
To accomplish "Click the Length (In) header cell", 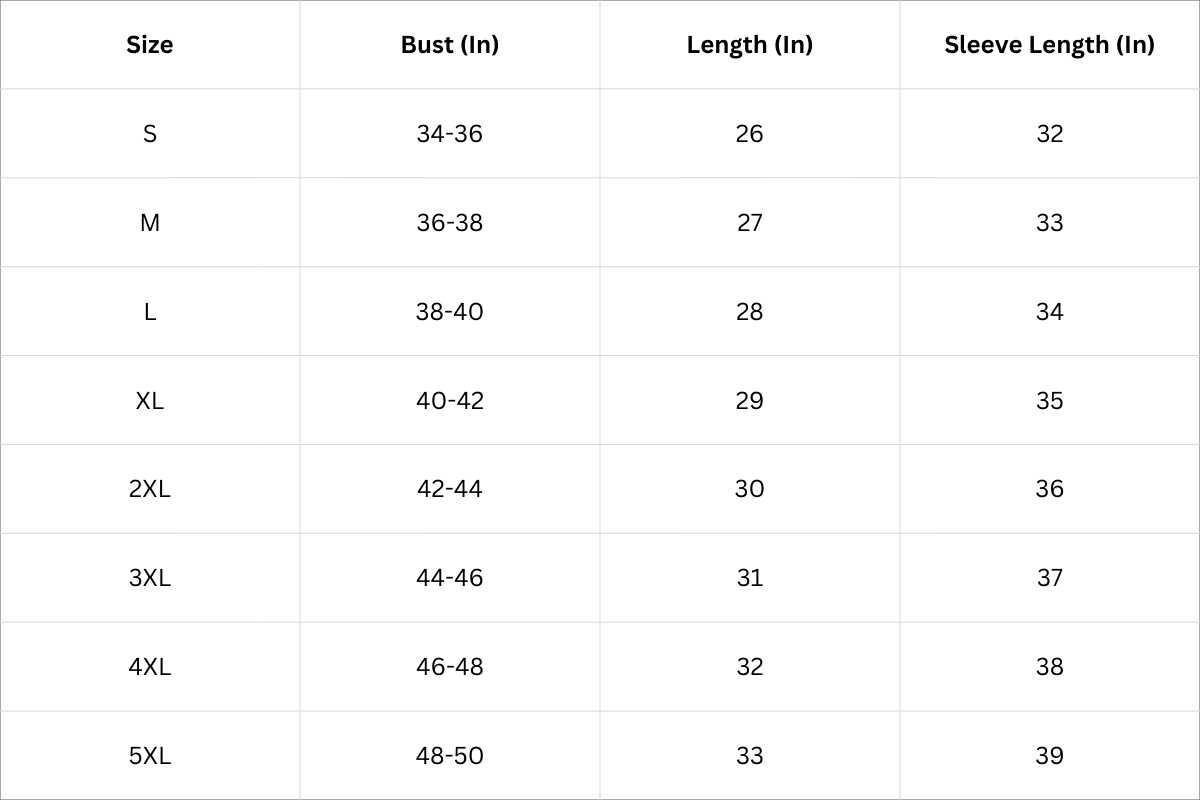I will pos(750,45).
